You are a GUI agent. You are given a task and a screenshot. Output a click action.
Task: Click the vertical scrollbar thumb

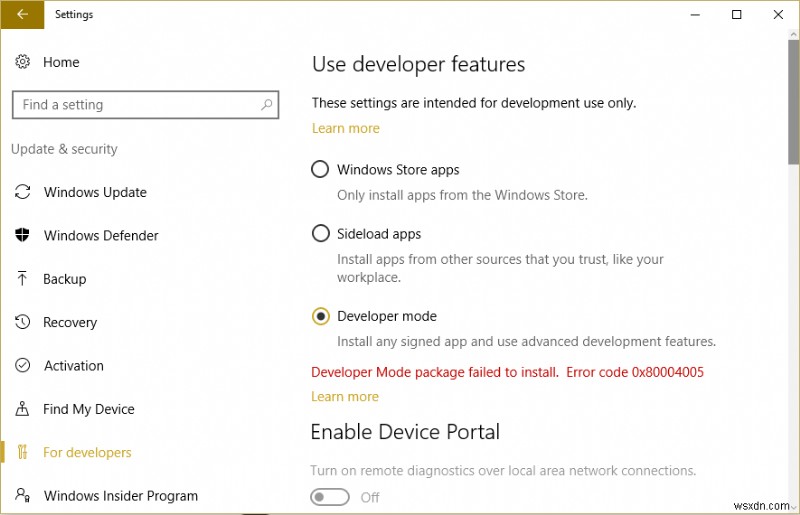[x=793, y=110]
